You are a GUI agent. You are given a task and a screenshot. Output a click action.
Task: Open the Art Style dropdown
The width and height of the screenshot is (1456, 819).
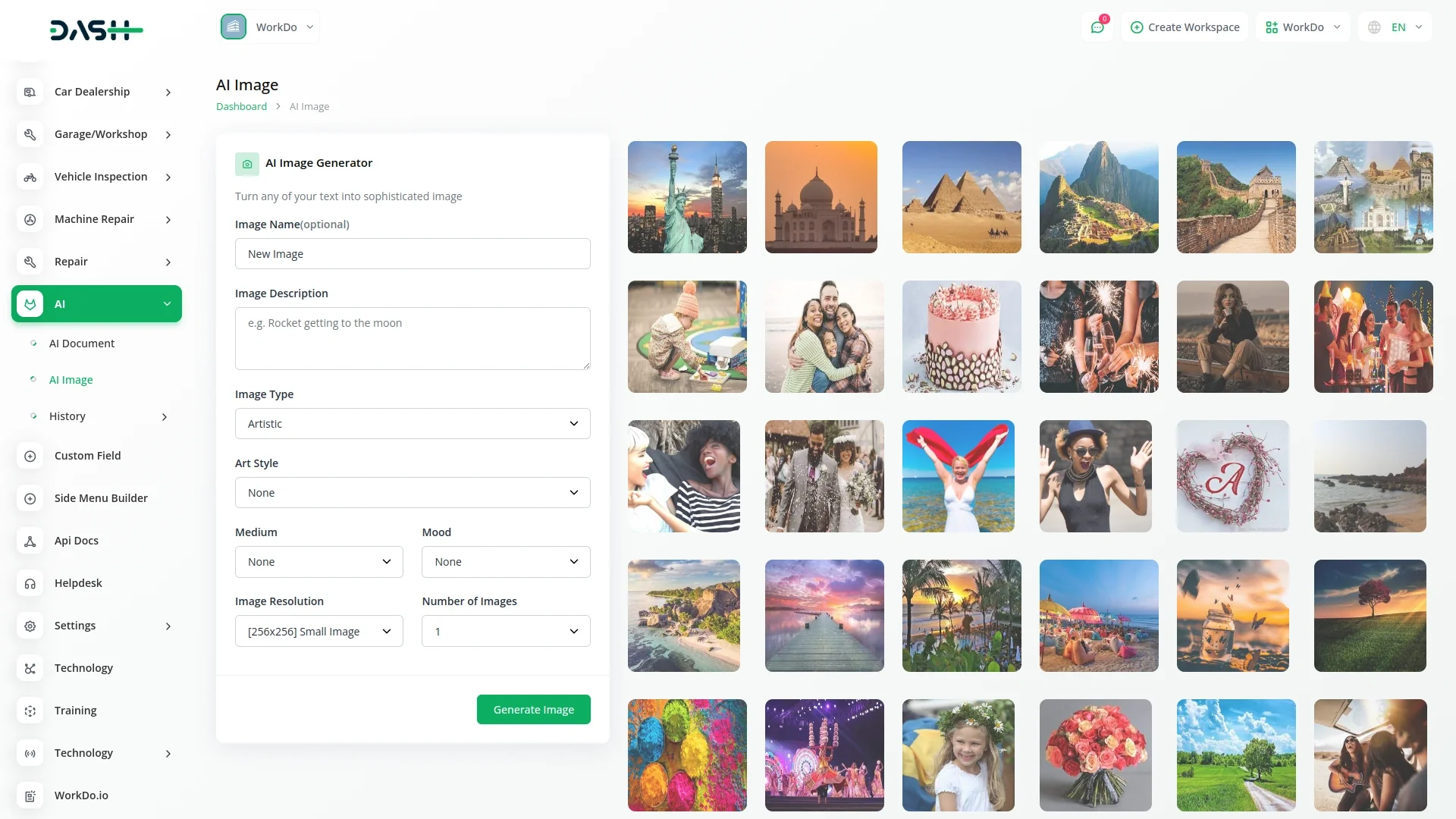click(413, 493)
